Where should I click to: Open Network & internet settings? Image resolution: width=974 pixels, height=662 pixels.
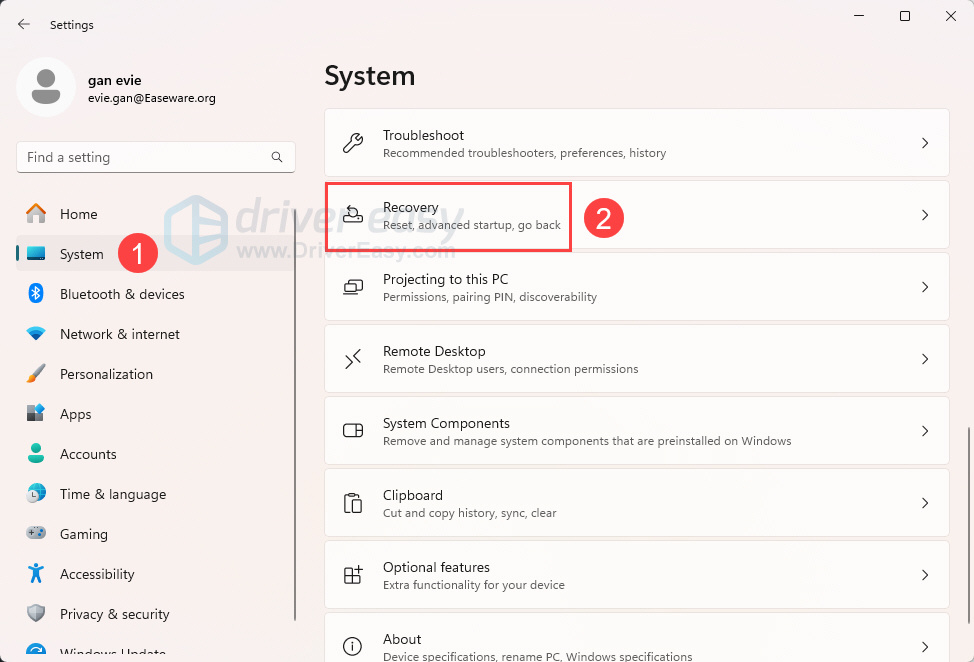click(x=120, y=334)
